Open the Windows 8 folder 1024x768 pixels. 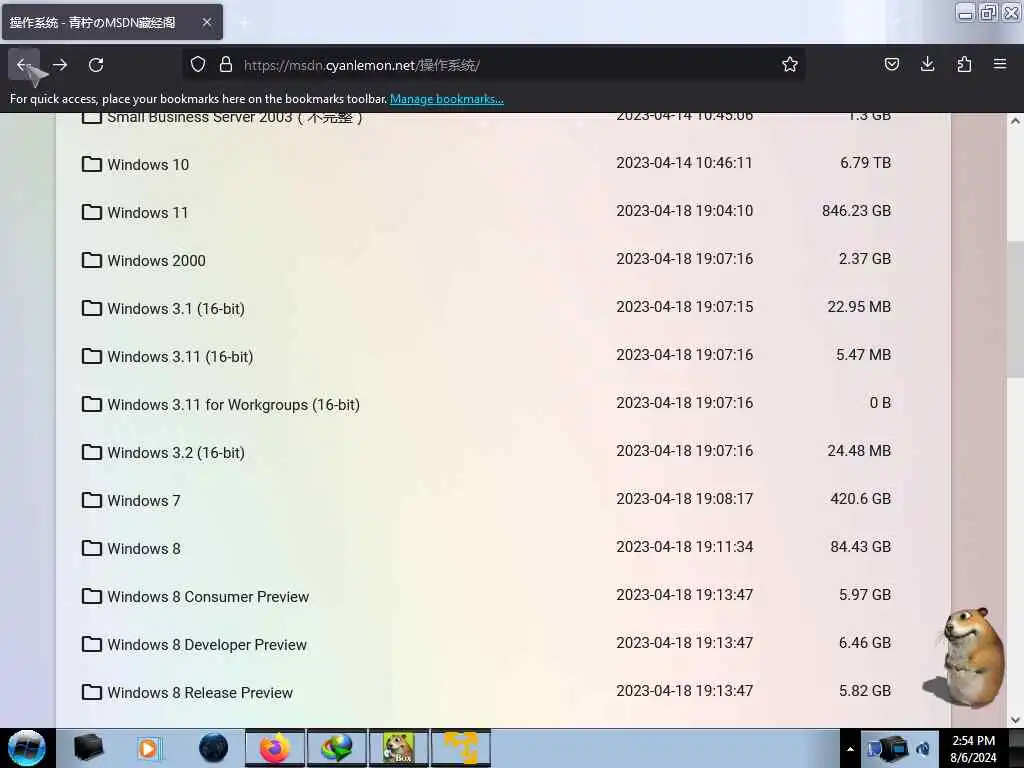144,549
